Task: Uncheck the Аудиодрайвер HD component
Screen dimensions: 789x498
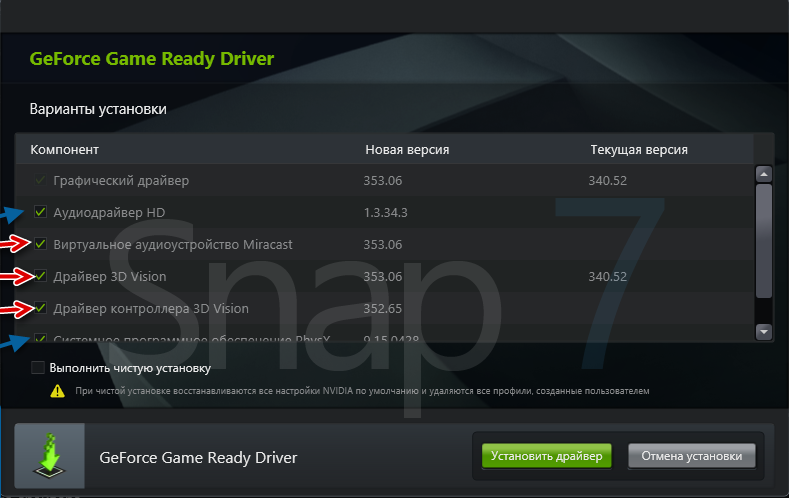Action: click(40, 212)
